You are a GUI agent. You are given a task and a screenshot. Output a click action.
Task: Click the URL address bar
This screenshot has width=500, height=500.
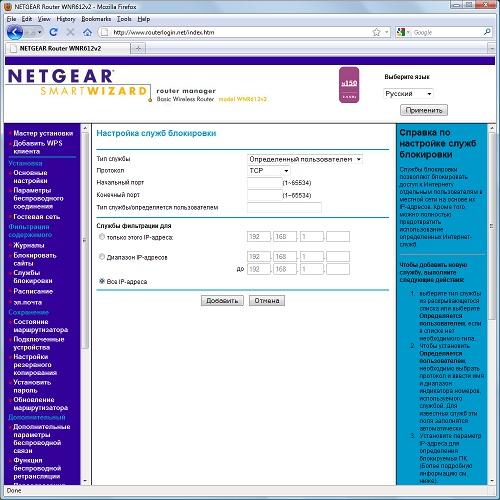(x=240, y=32)
